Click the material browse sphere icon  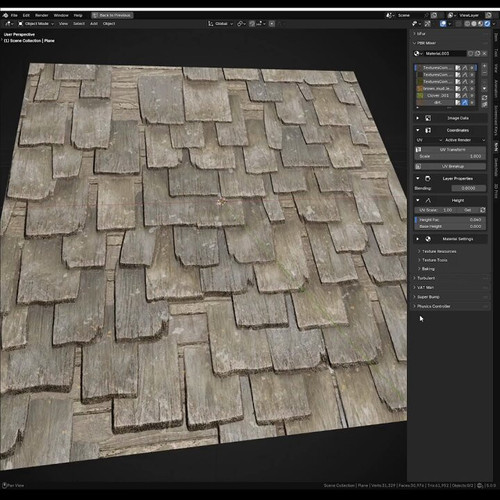coord(417,53)
